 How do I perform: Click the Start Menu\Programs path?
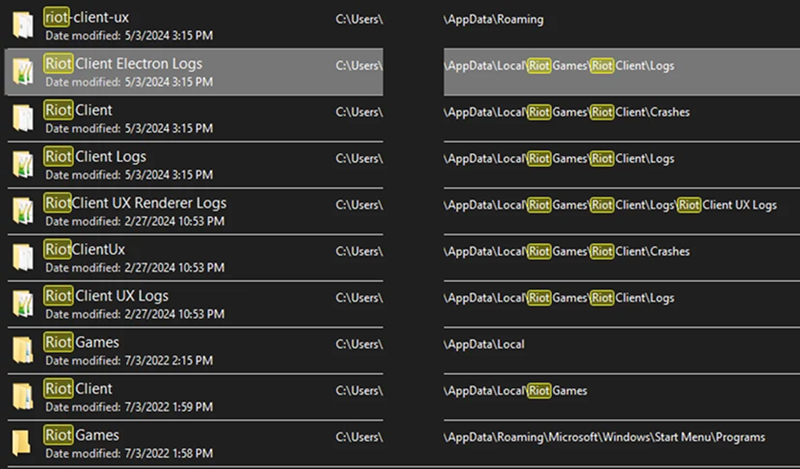point(604,437)
